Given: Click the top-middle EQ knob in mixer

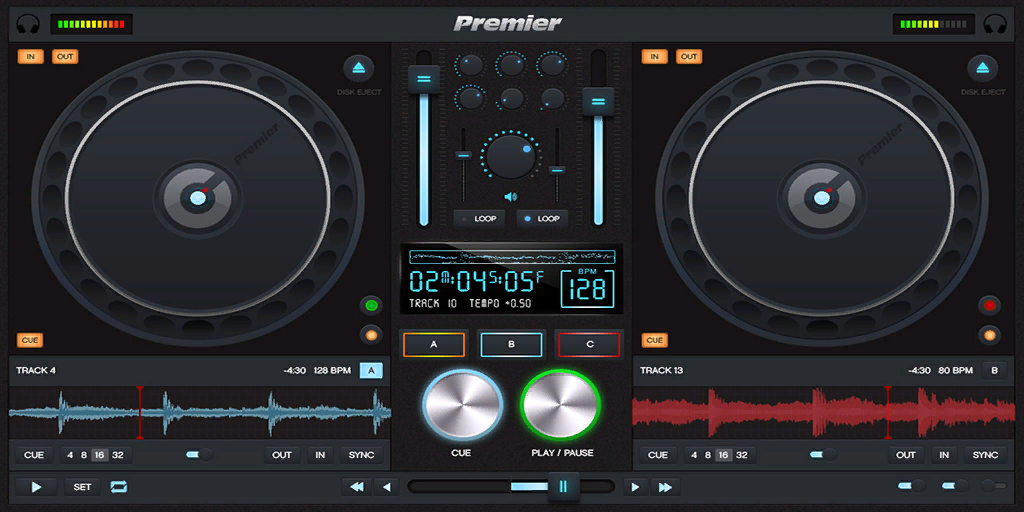Looking at the screenshot, I should pyautogui.click(x=511, y=65).
